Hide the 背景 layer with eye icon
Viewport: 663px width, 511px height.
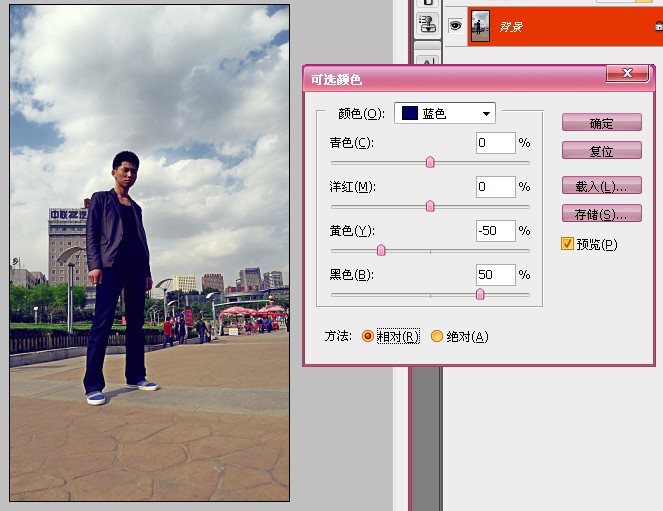click(455, 26)
